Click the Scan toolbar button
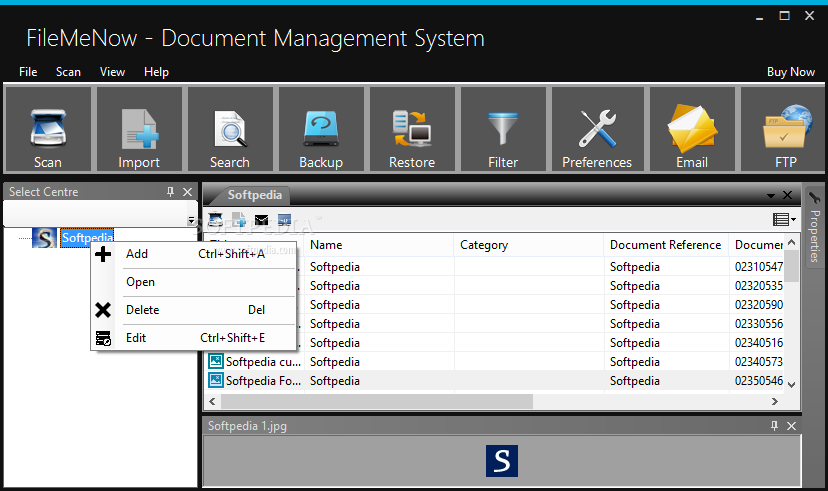This screenshot has height=491, width=828. click(48, 129)
